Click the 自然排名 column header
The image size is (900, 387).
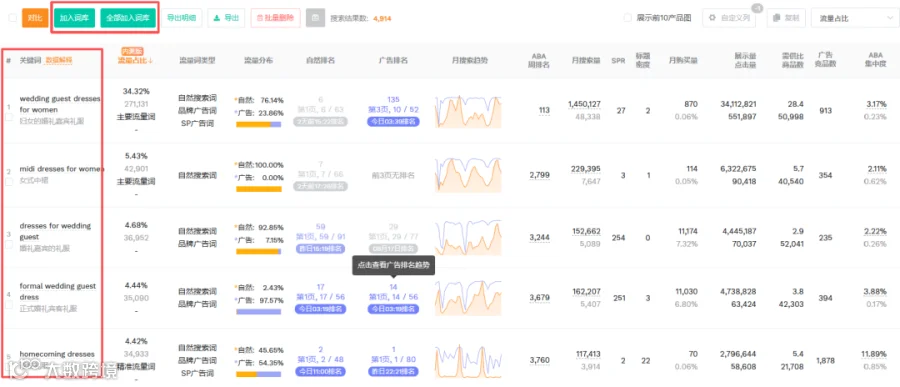(321, 60)
